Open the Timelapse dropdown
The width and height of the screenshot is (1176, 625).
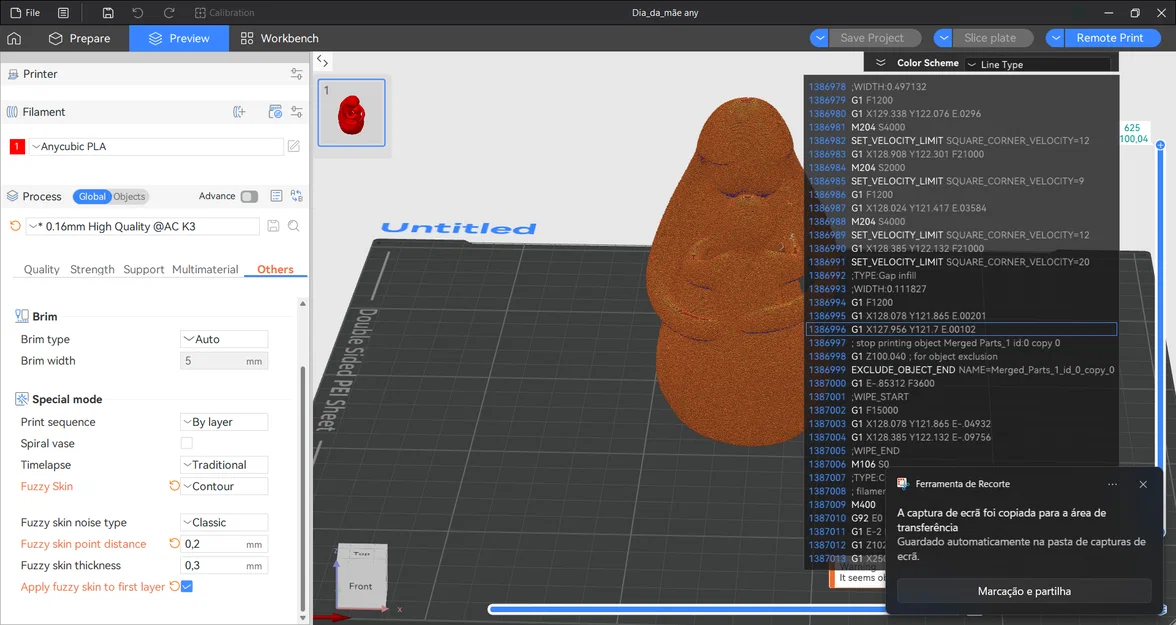224,464
